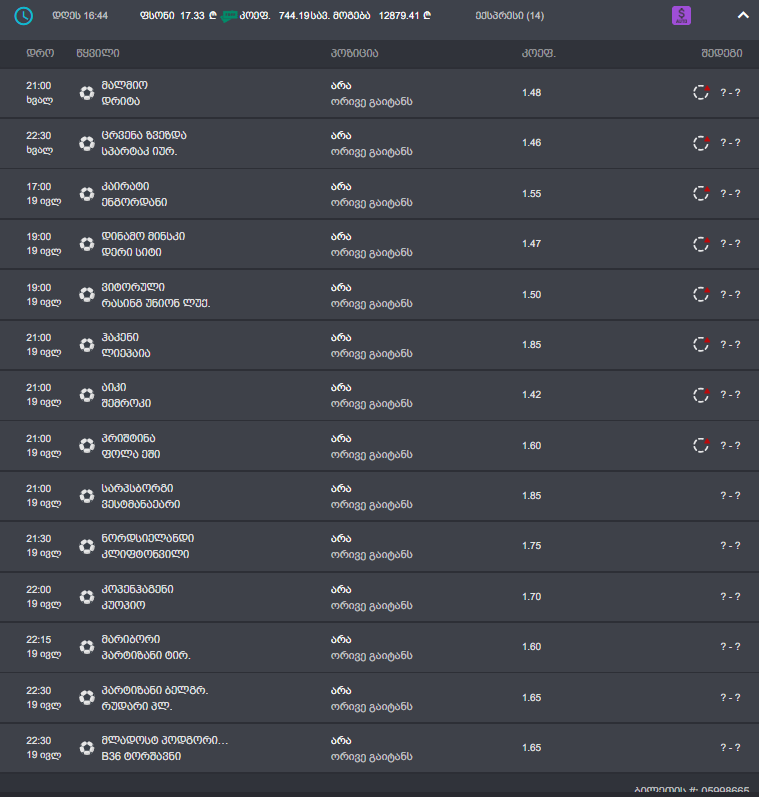Click the live tracker icon on the აიკი row
The height and width of the screenshot is (797, 759).
pos(701,395)
